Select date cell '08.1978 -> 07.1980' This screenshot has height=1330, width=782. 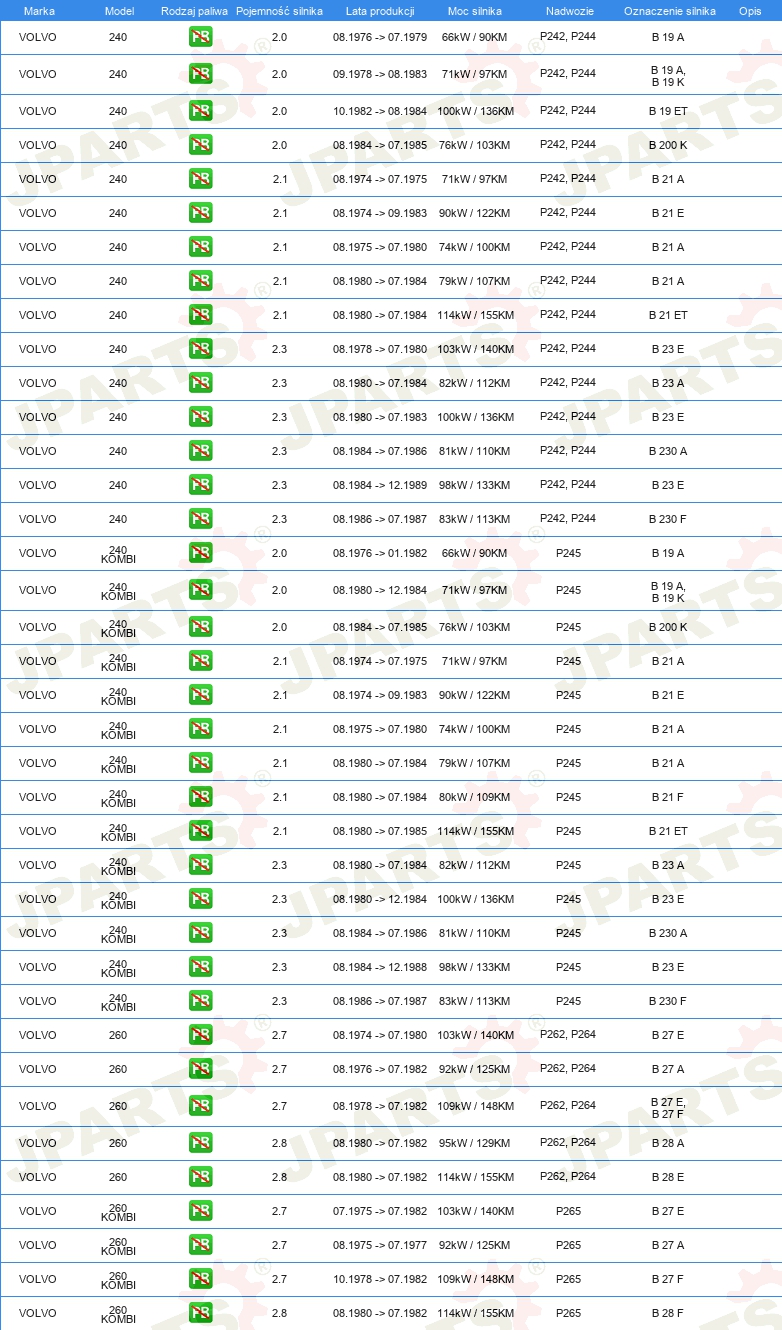(380, 349)
